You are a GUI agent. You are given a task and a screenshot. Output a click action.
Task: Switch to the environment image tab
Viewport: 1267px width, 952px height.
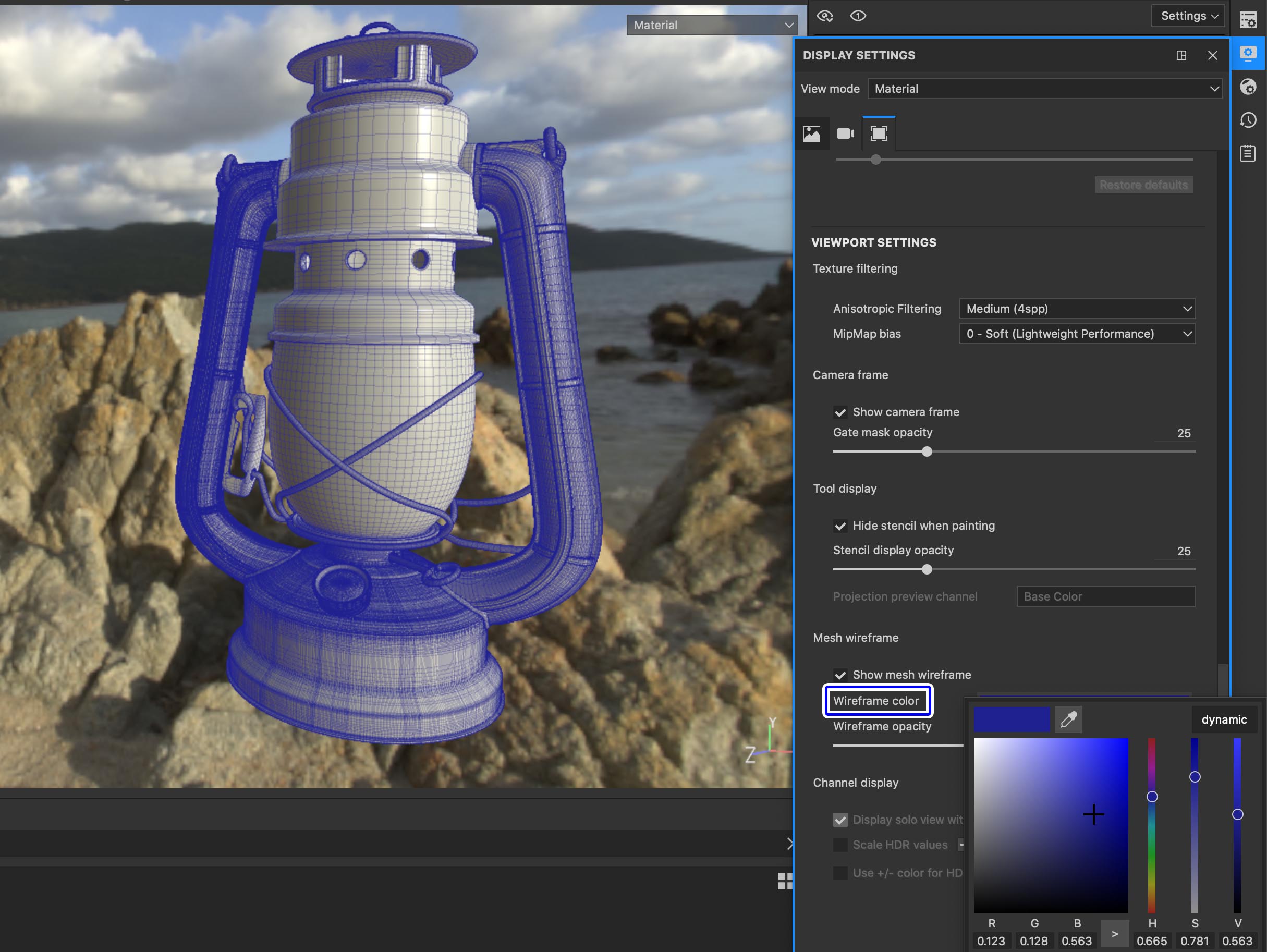click(813, 133)
